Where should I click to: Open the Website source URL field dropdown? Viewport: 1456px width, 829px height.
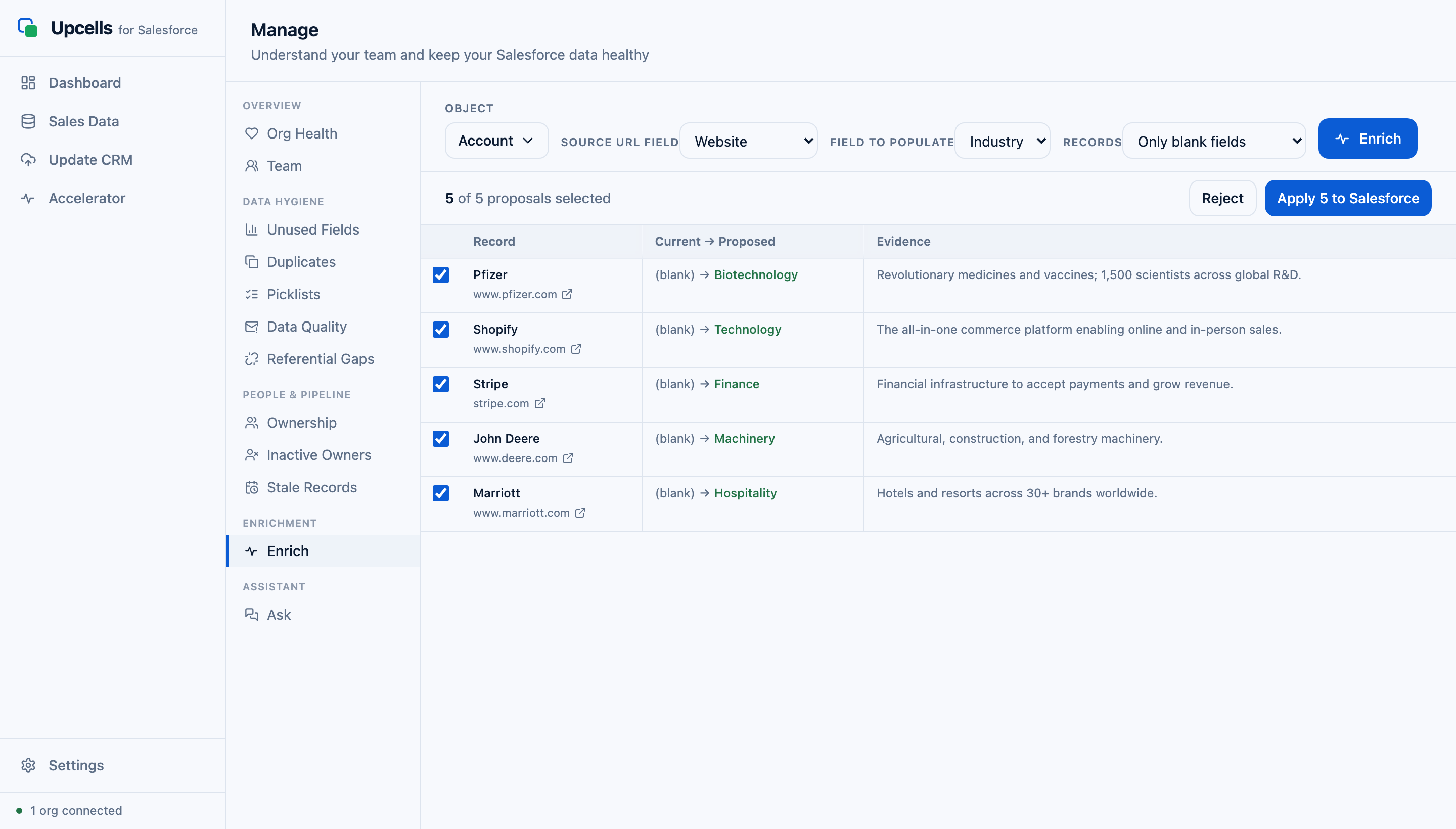749,141
